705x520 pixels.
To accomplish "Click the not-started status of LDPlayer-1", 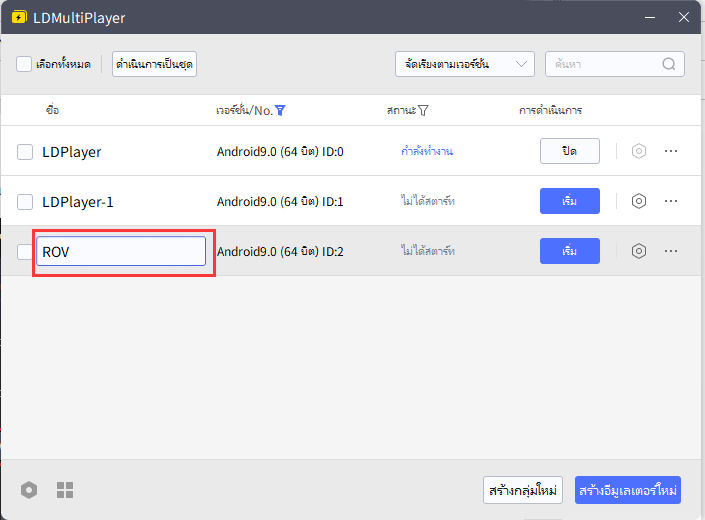I will tap(428, 201).
